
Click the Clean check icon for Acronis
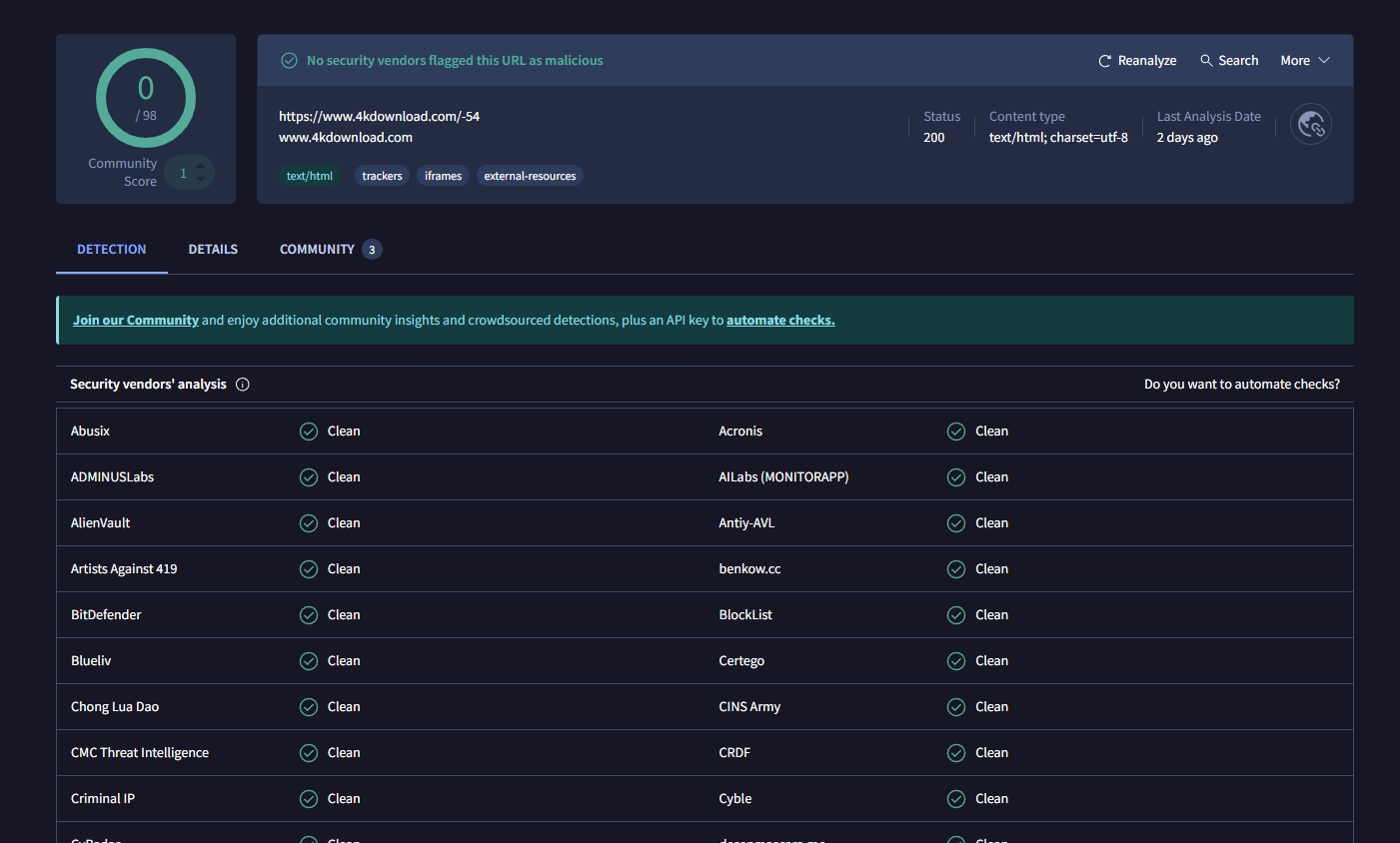[956, 431]
